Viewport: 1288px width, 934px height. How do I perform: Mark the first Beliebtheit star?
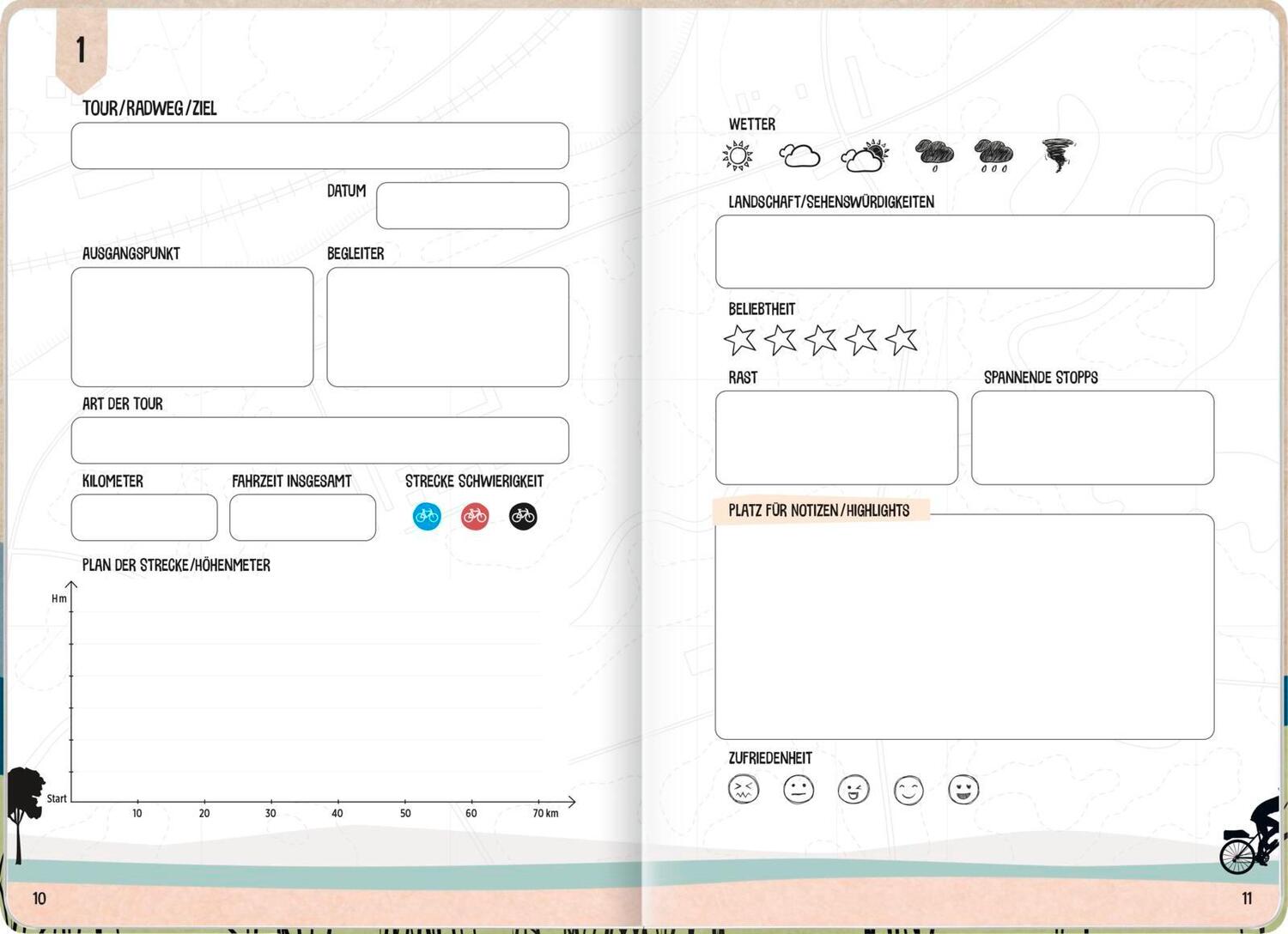pos(740,340)
